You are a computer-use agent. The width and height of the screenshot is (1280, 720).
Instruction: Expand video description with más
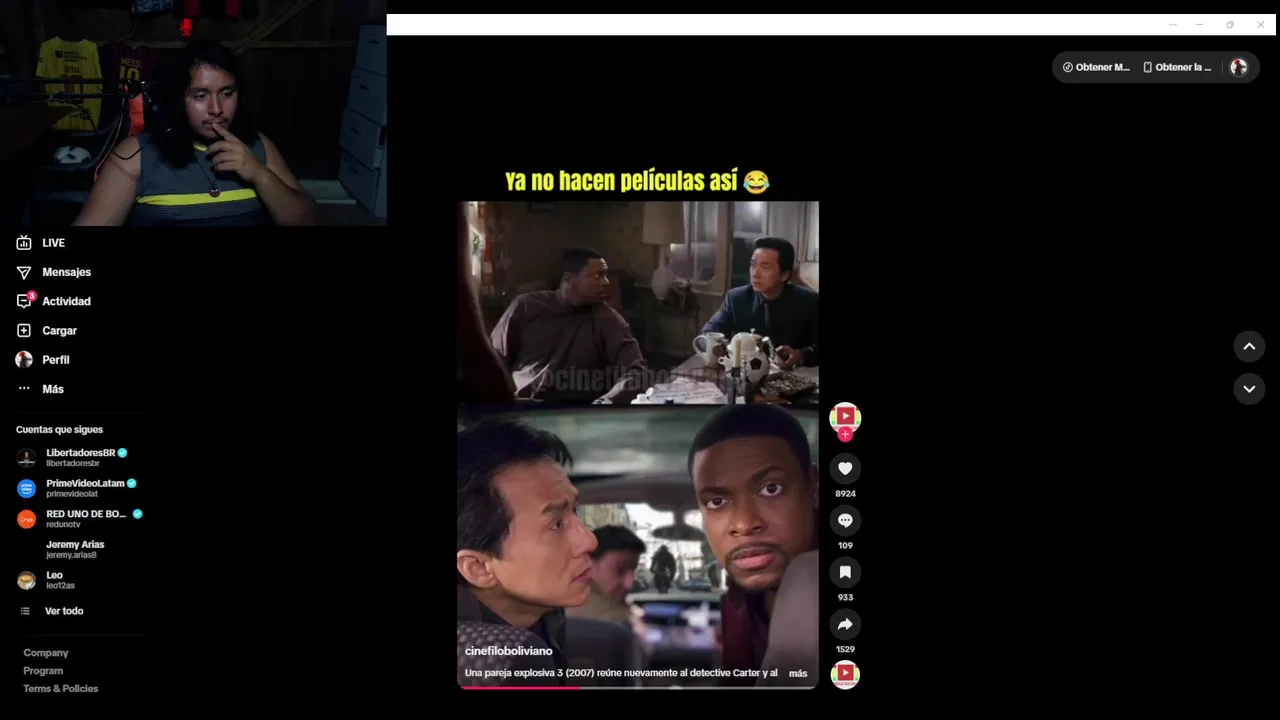pos(798,673)
